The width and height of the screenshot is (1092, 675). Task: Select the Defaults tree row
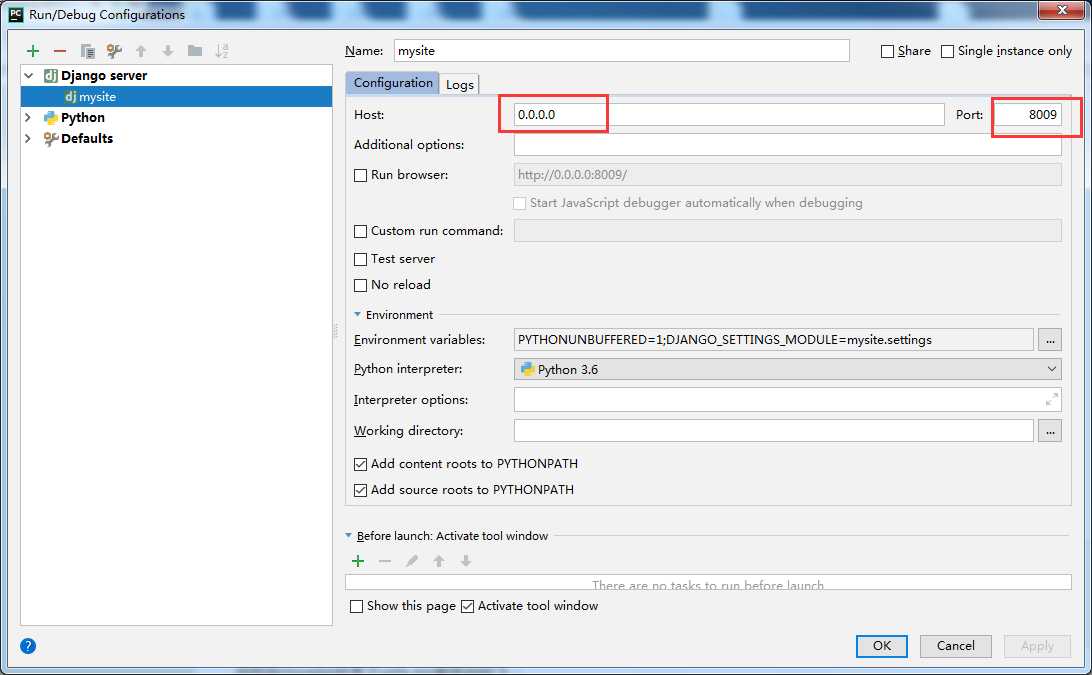(x=176, y=139)
